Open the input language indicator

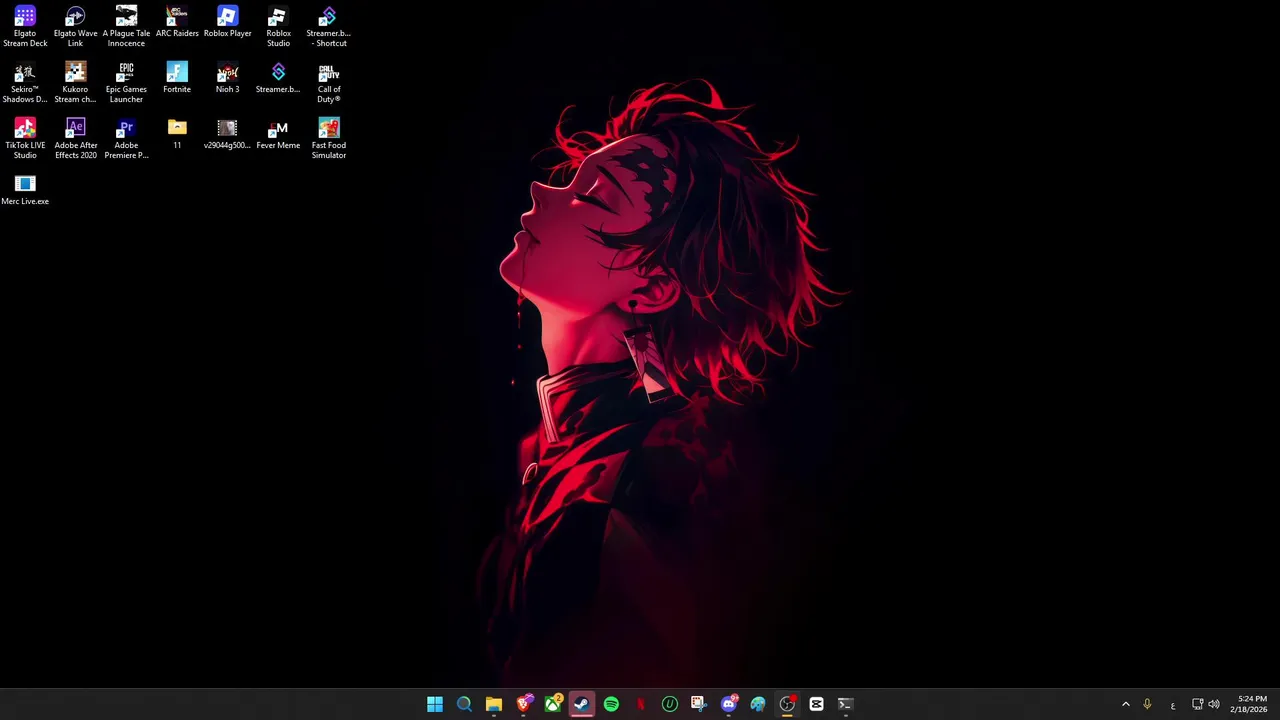tap(1173, 704)
